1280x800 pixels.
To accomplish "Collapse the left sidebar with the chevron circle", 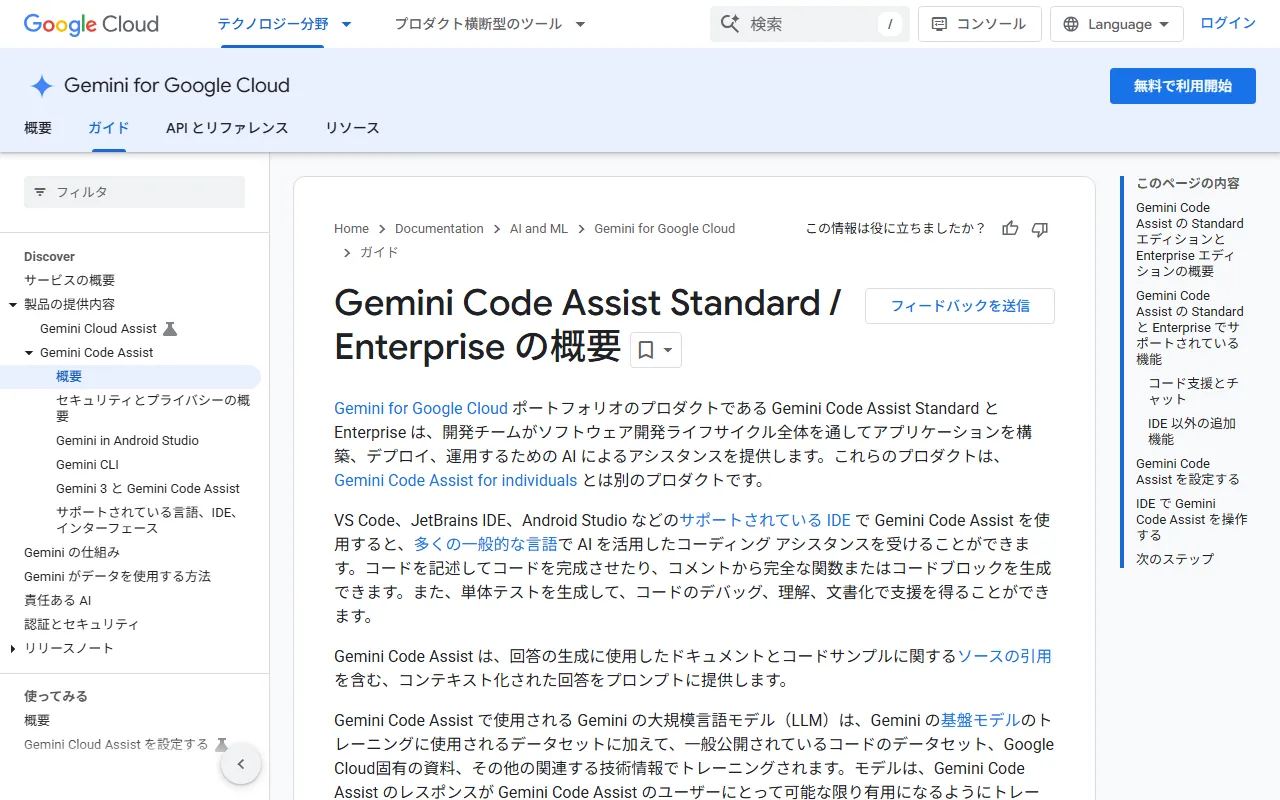I will click(x=241, y=763).
